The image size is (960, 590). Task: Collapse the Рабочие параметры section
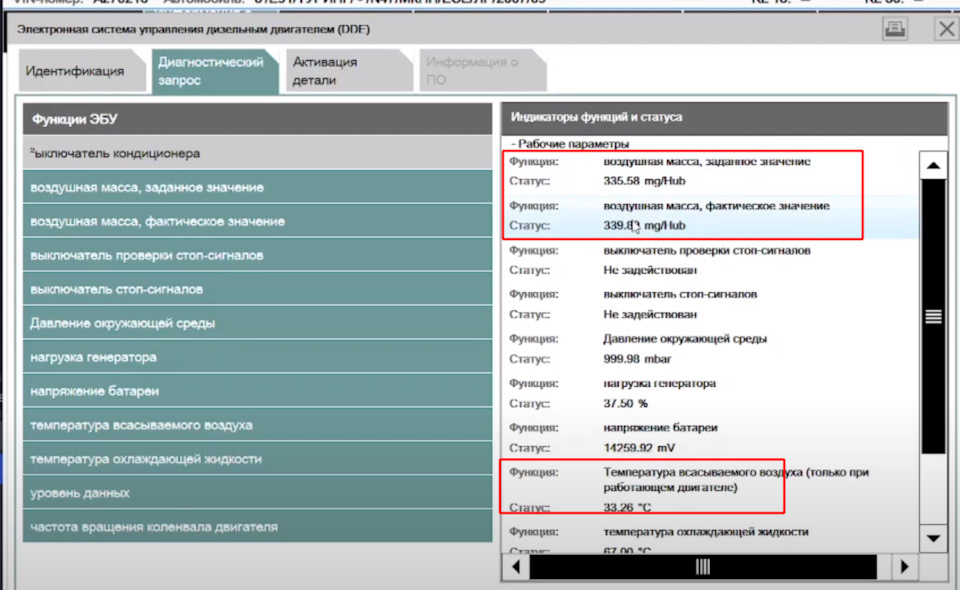point(570,144)
